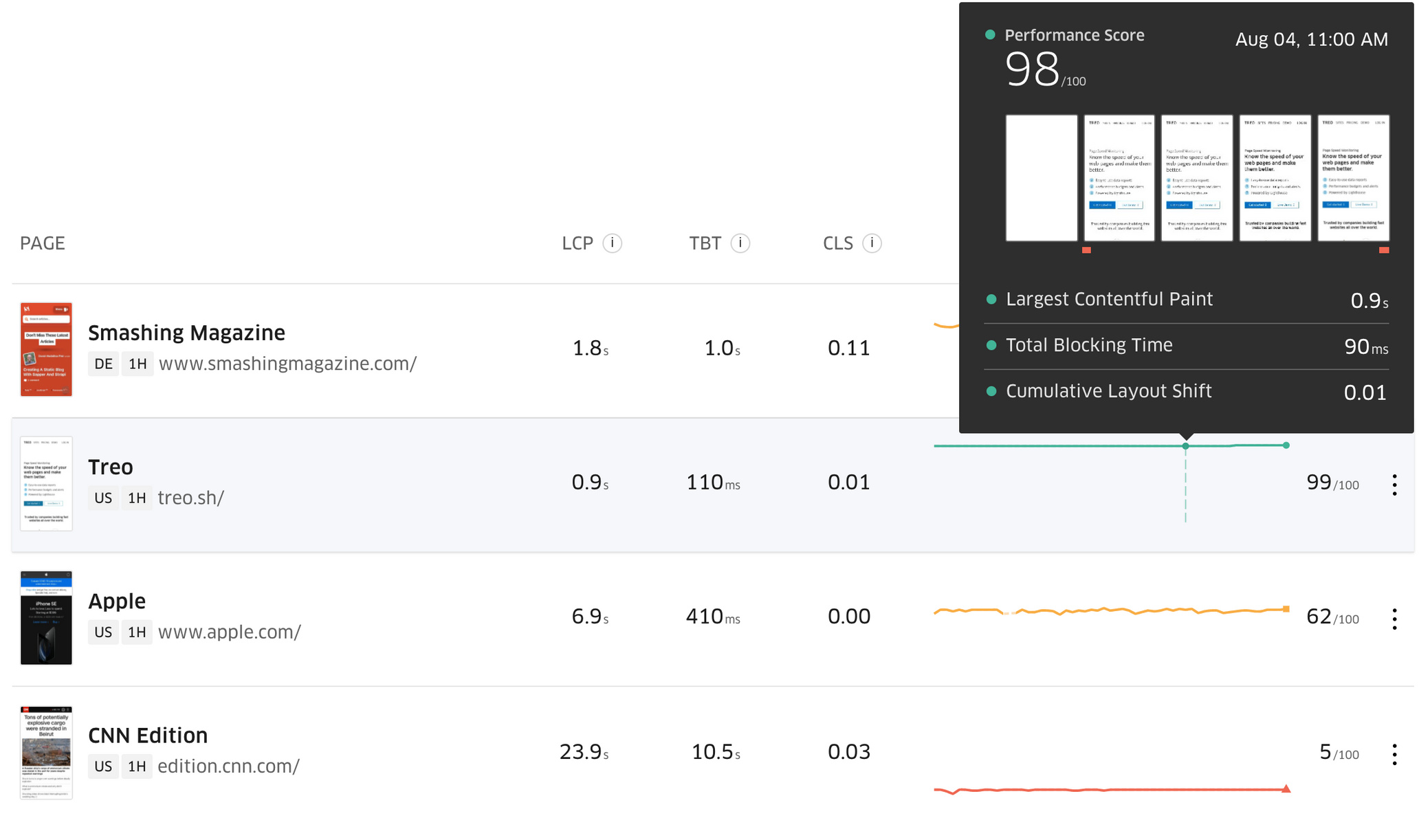This screenshot has width=1419, height=840.
Task: Click the 23.9s LCP value for CNN Edition
Action: coord(584,752)
